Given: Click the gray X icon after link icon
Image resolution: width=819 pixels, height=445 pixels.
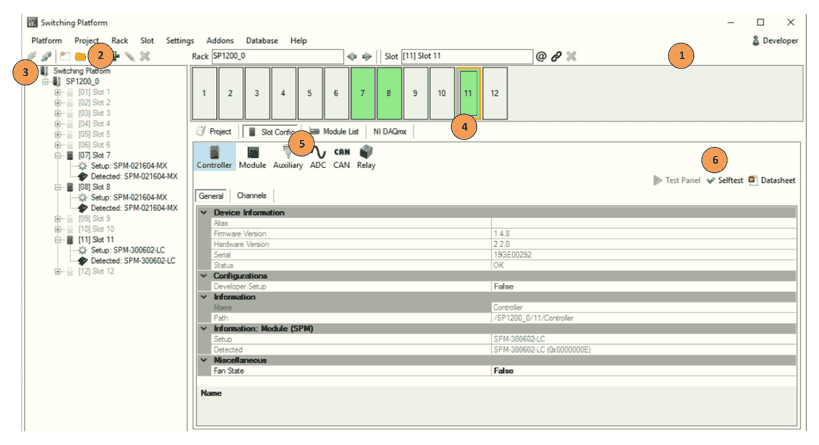Looking at the screenshot, I should point(571,56).
